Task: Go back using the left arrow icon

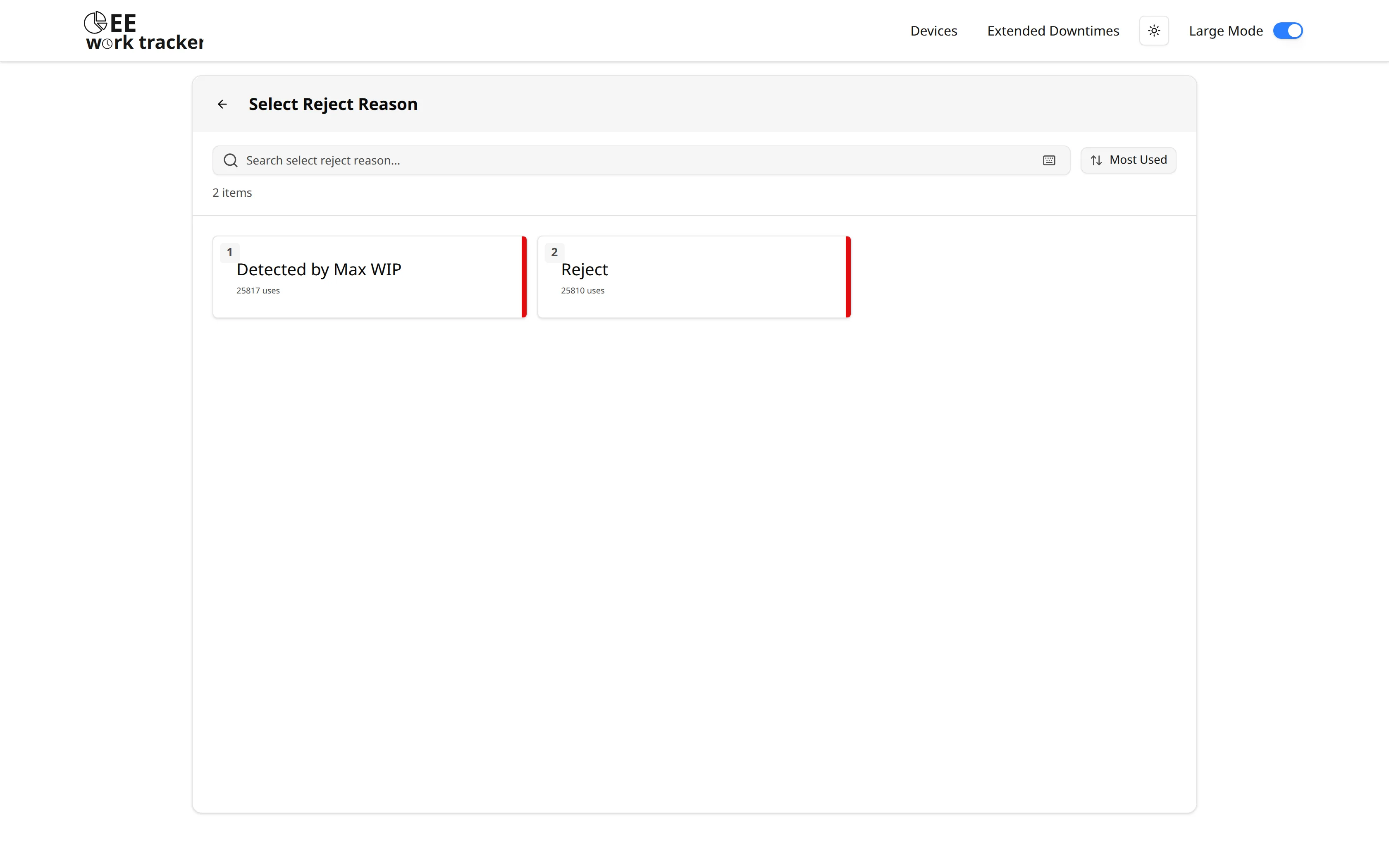Action: pos(222,104)
